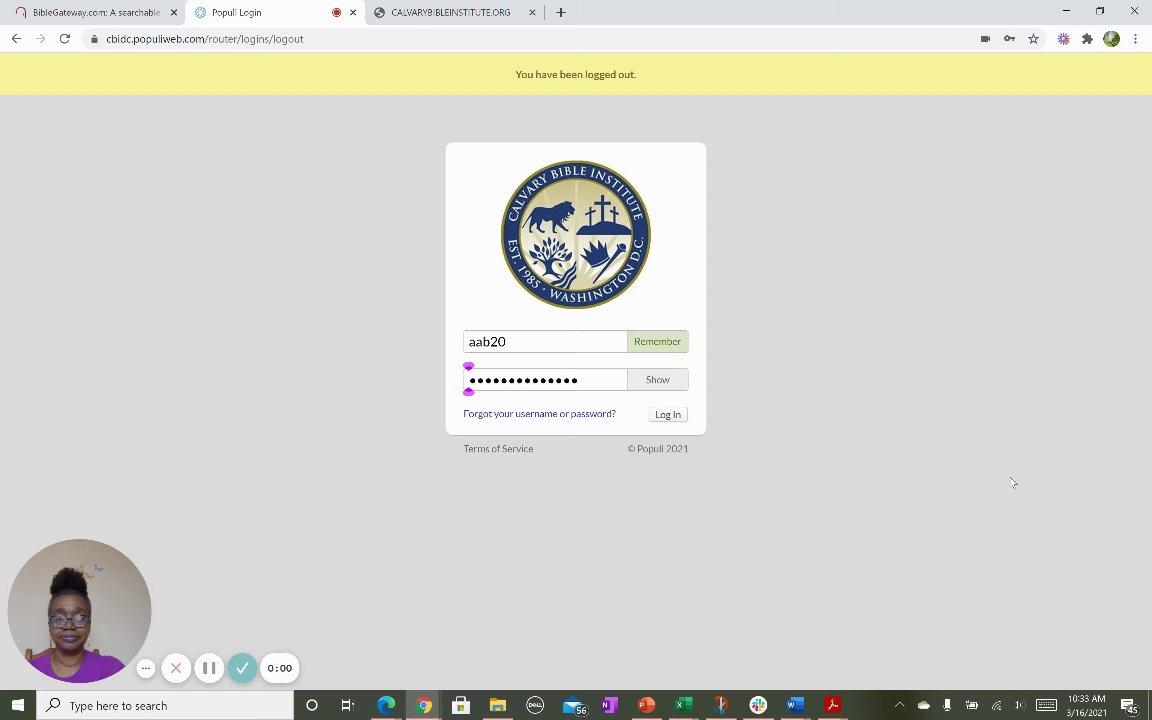Image resolution: width=1152 pixels, height=720 pixels.
Task: Select Google Chrome on the taskbar
Action: coord(423,705)
